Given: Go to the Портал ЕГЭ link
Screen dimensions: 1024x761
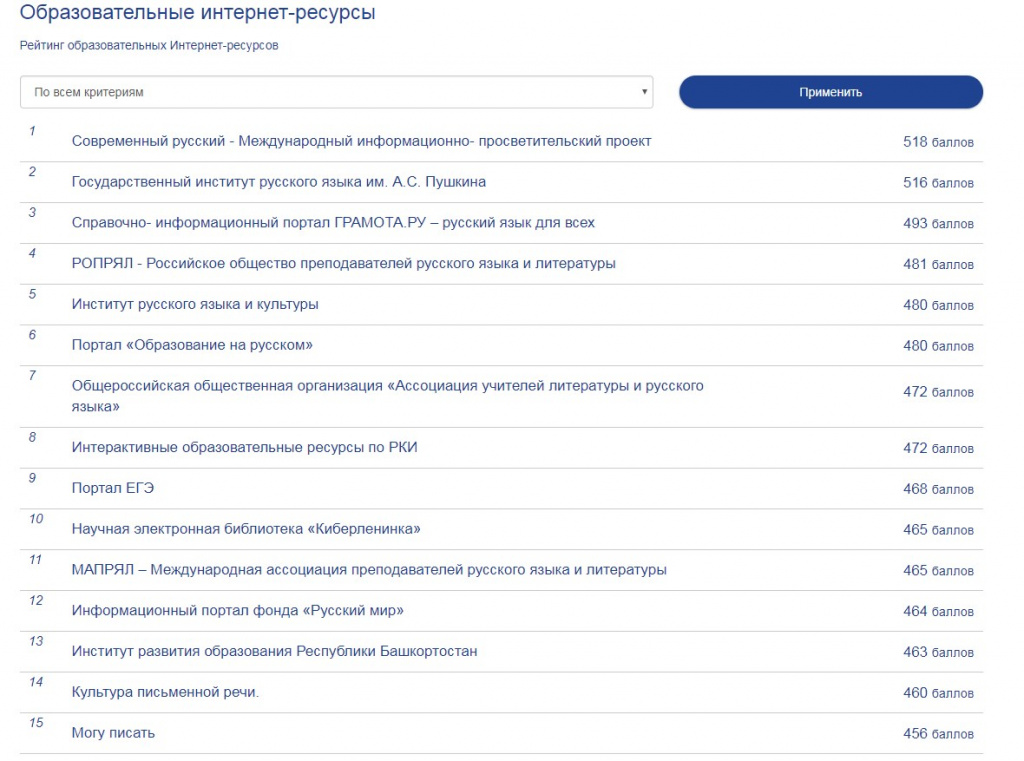Looking at the screenshot, I should pos(113,488).
